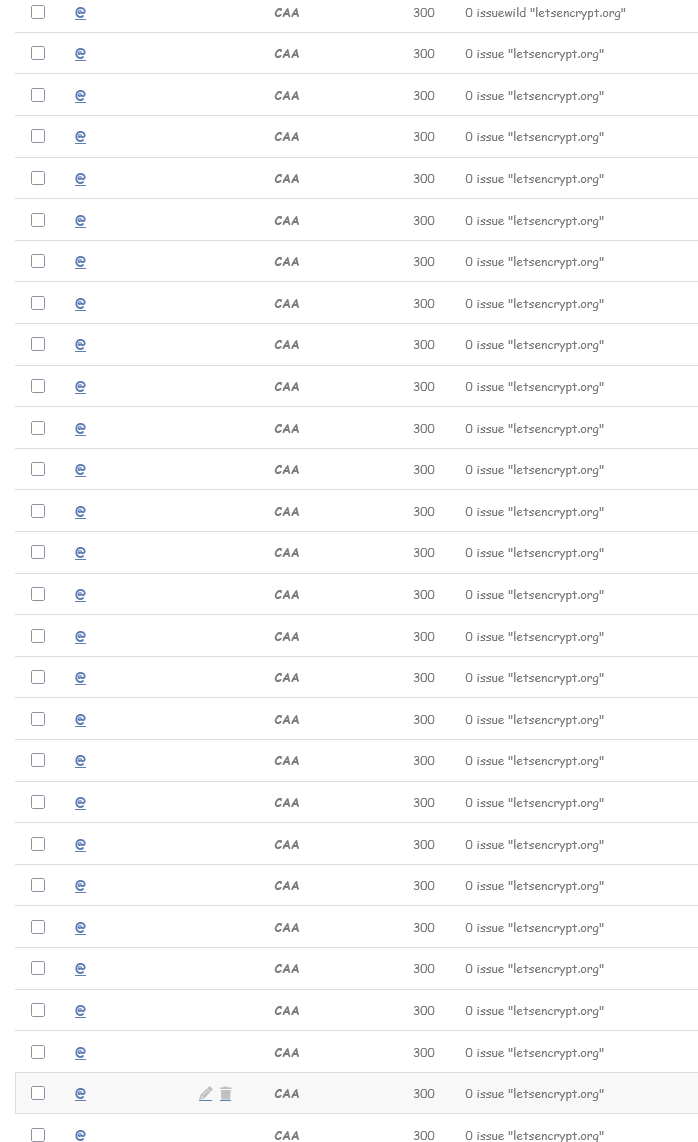
Task: Open the @ link in the bottom-most row
Action: pyautogui.click(x=80, y=1135)
